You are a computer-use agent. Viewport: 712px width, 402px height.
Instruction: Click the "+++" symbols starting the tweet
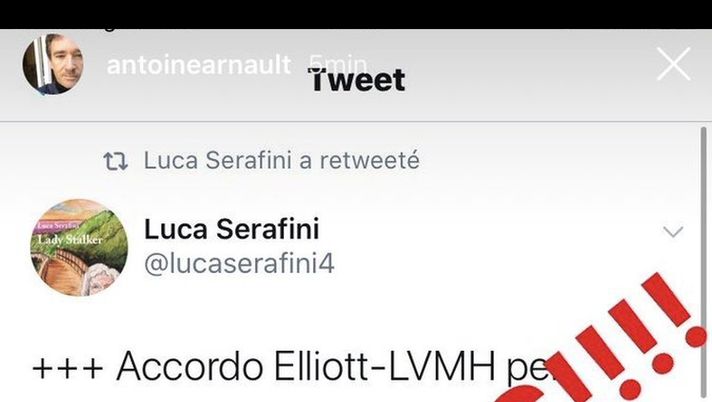[68, 368]
